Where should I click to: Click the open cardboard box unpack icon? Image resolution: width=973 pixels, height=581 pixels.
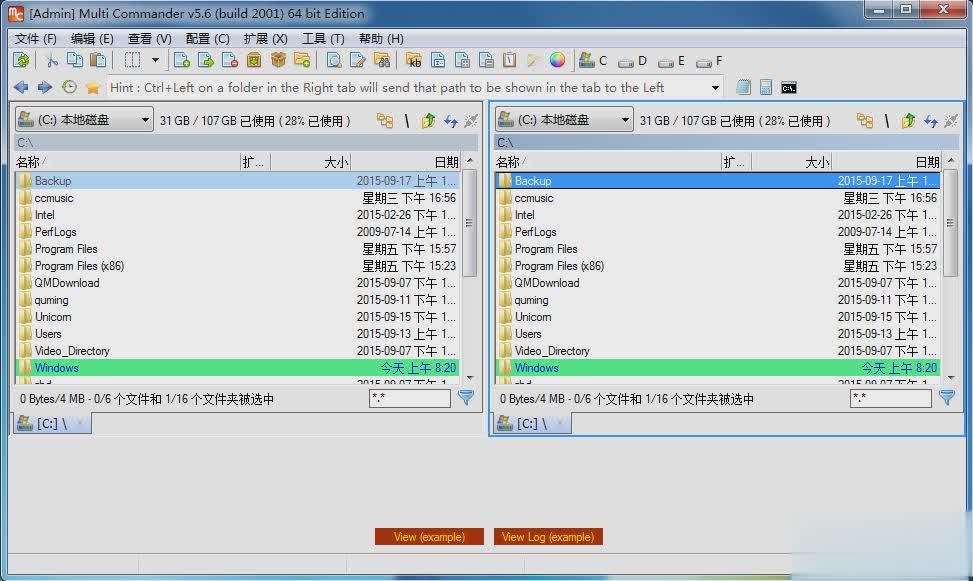[x=278, y=60]
